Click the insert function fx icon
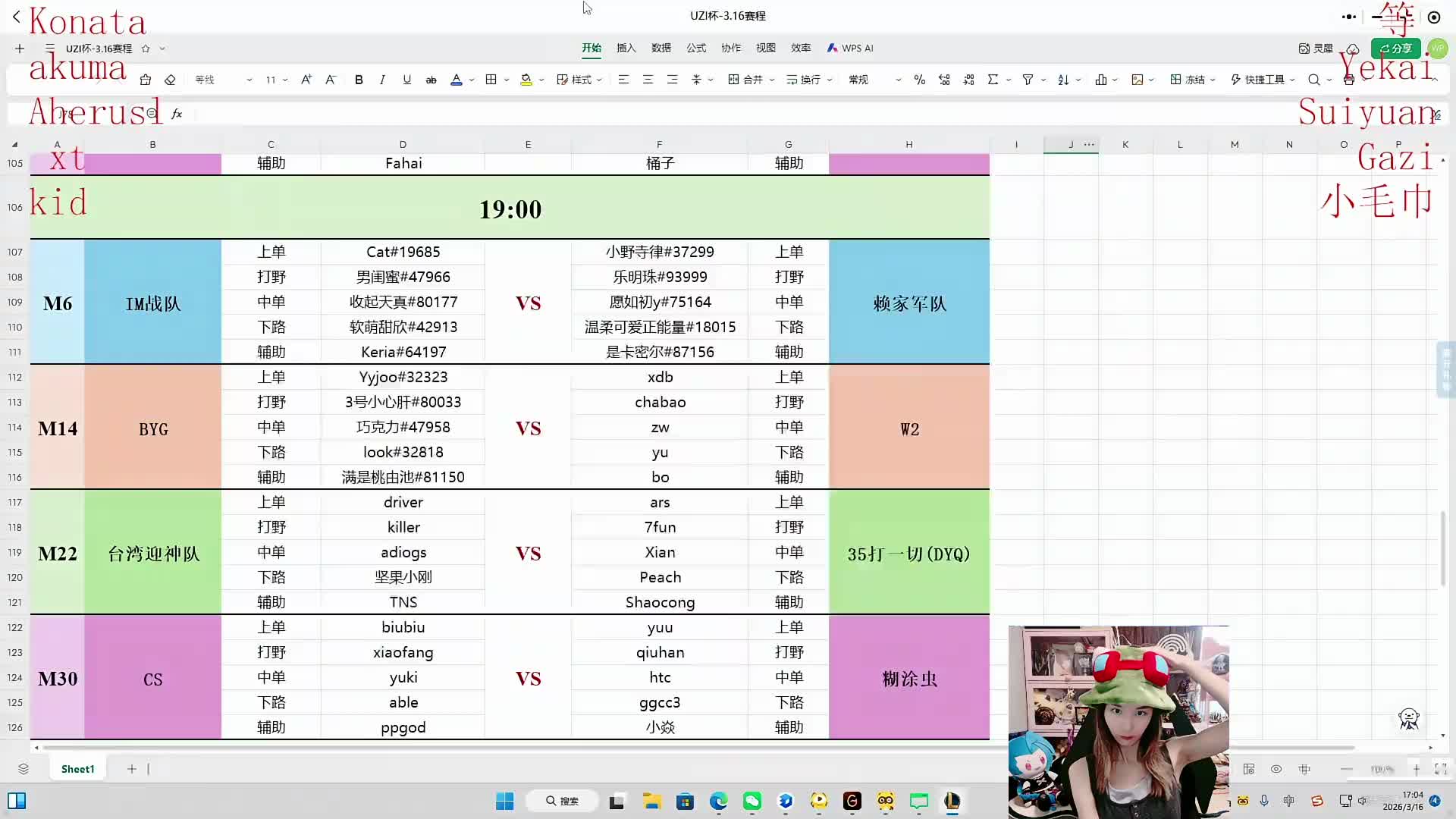Image resolution: width=1456 pixels, height=819 pixels. [x=177, y=114]
